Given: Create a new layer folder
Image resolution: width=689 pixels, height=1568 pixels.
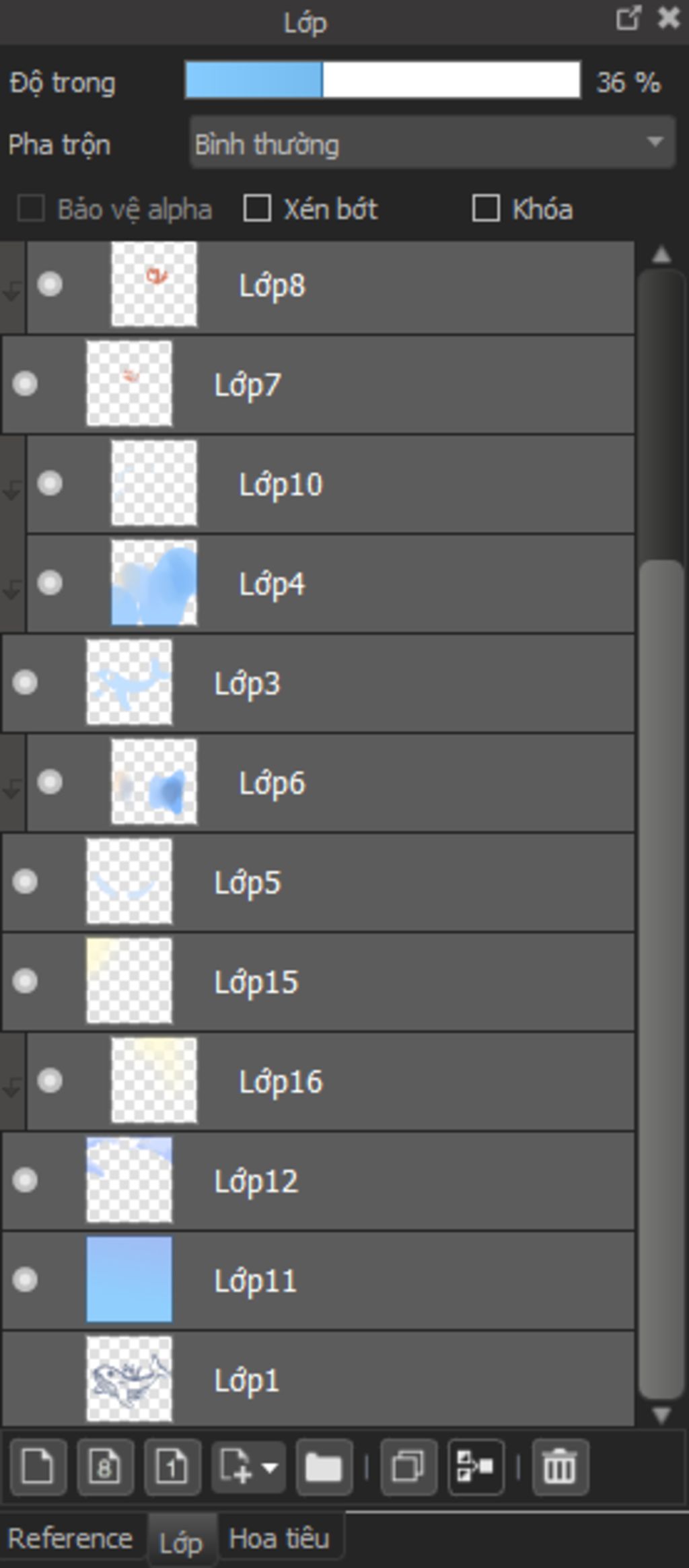Looking at the screenshot, I should click(324, 1466).
